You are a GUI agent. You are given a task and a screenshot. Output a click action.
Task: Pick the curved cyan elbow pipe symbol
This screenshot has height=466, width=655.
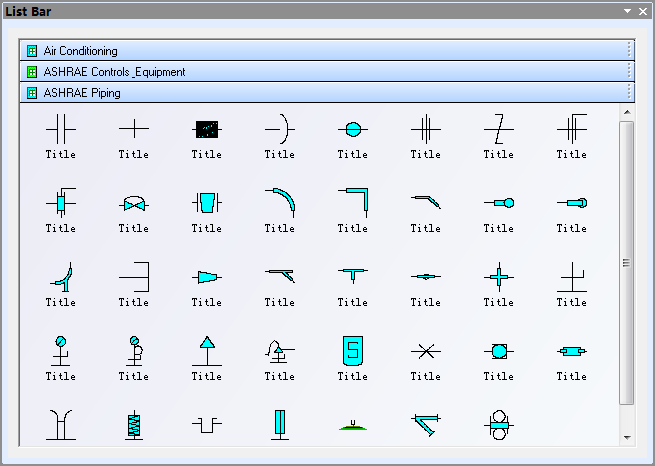pos(279,203)
